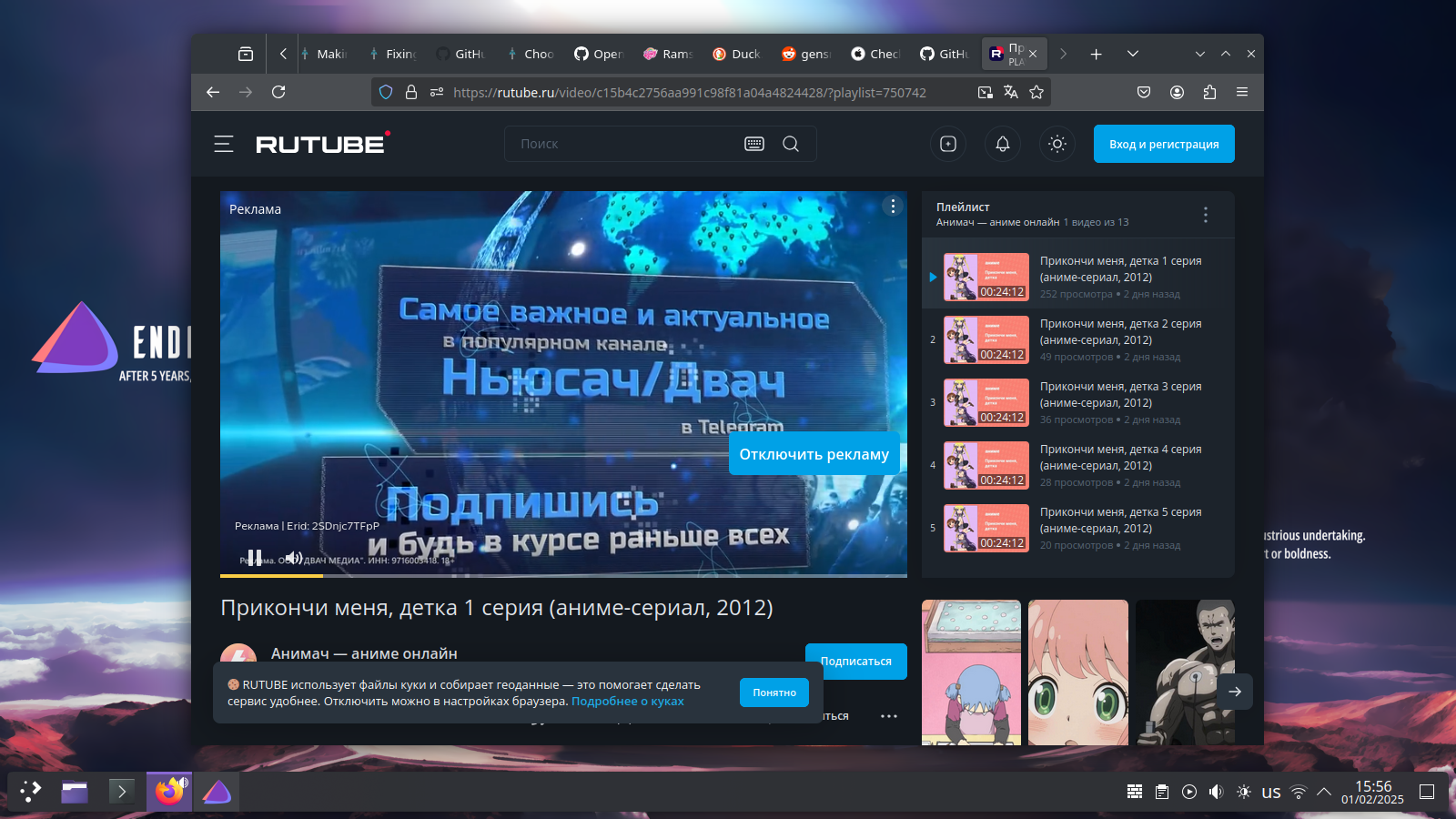The image size is (1456, 819).
Task: Select playlist video '5 серия'
Action: [1080, 528]
